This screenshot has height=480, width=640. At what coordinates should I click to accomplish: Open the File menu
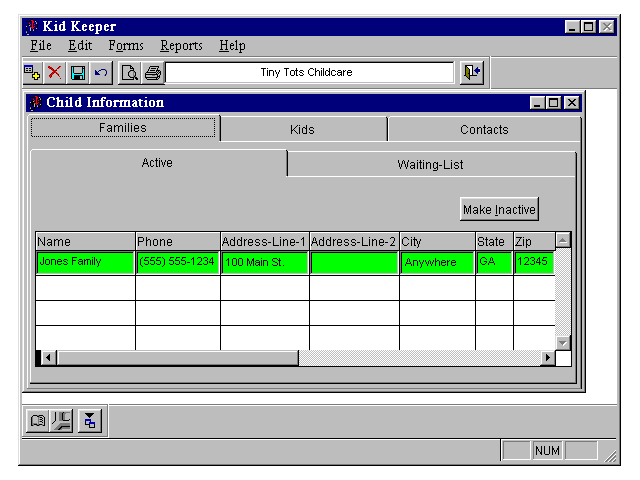[41, 46]
